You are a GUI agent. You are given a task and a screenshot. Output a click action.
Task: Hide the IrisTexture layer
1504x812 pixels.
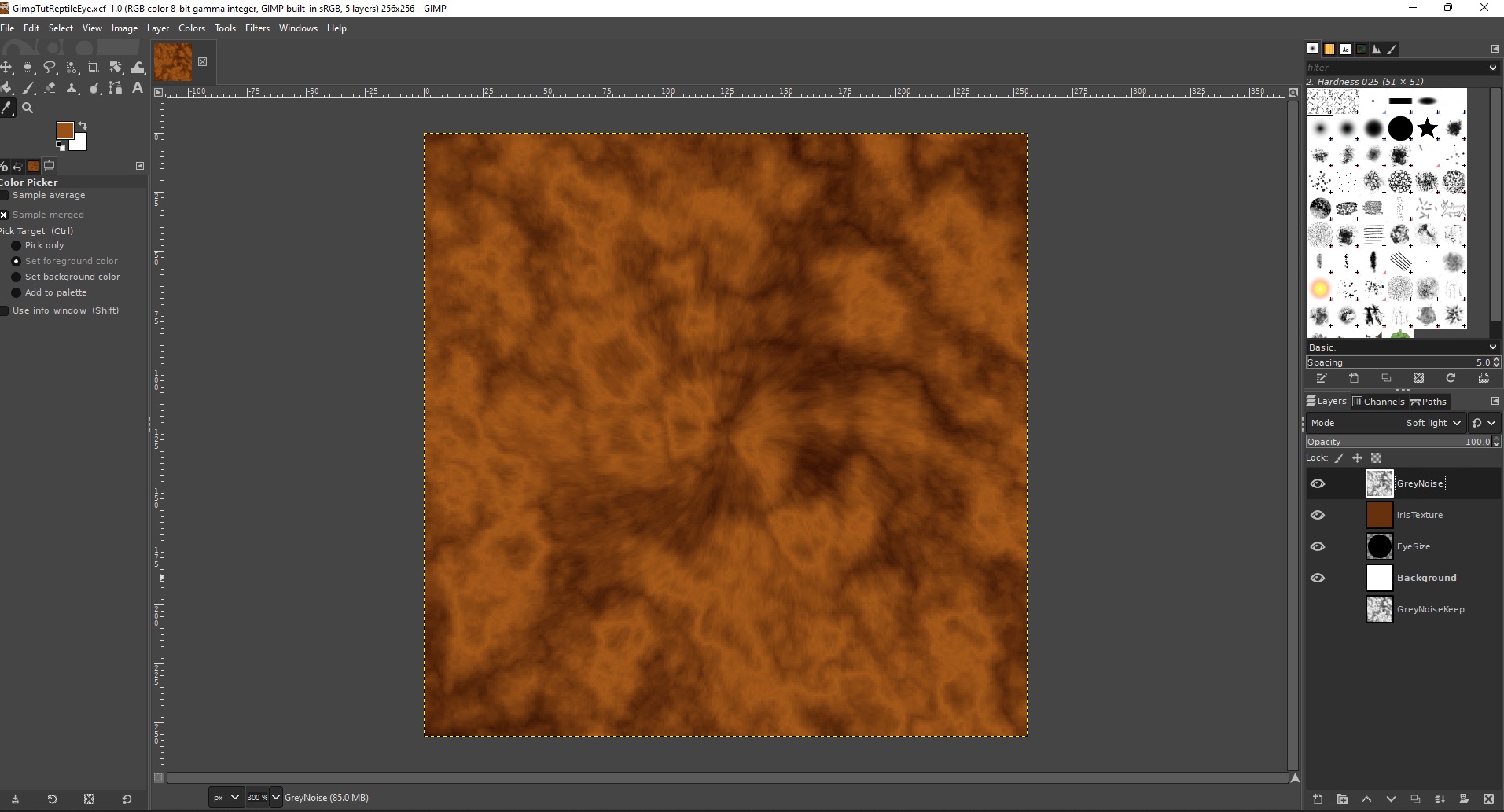click(1318, 515)
